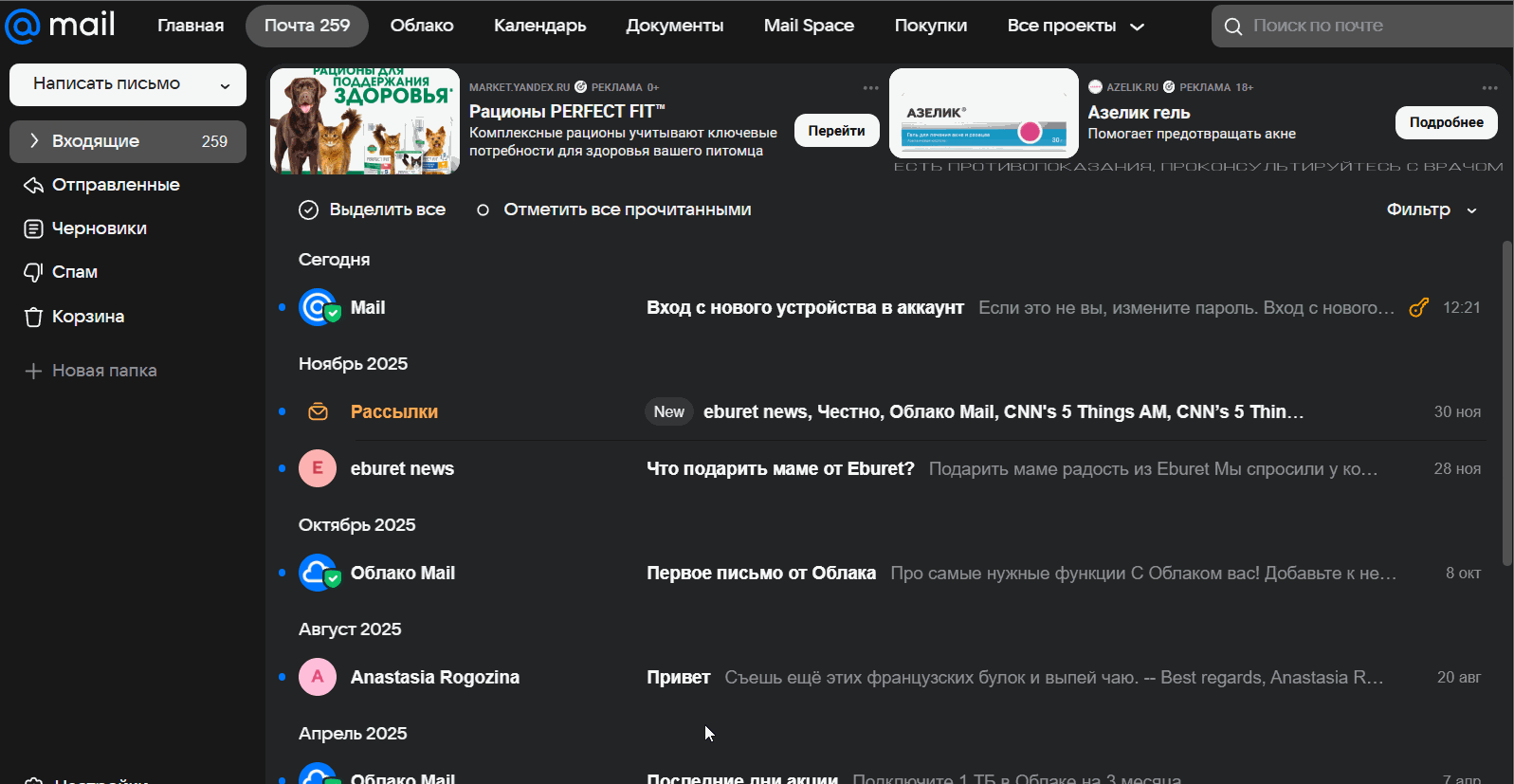This screenshot has width=1514, height=784.
Task: Click the search magnifier icon
Action: [1232, 27]
